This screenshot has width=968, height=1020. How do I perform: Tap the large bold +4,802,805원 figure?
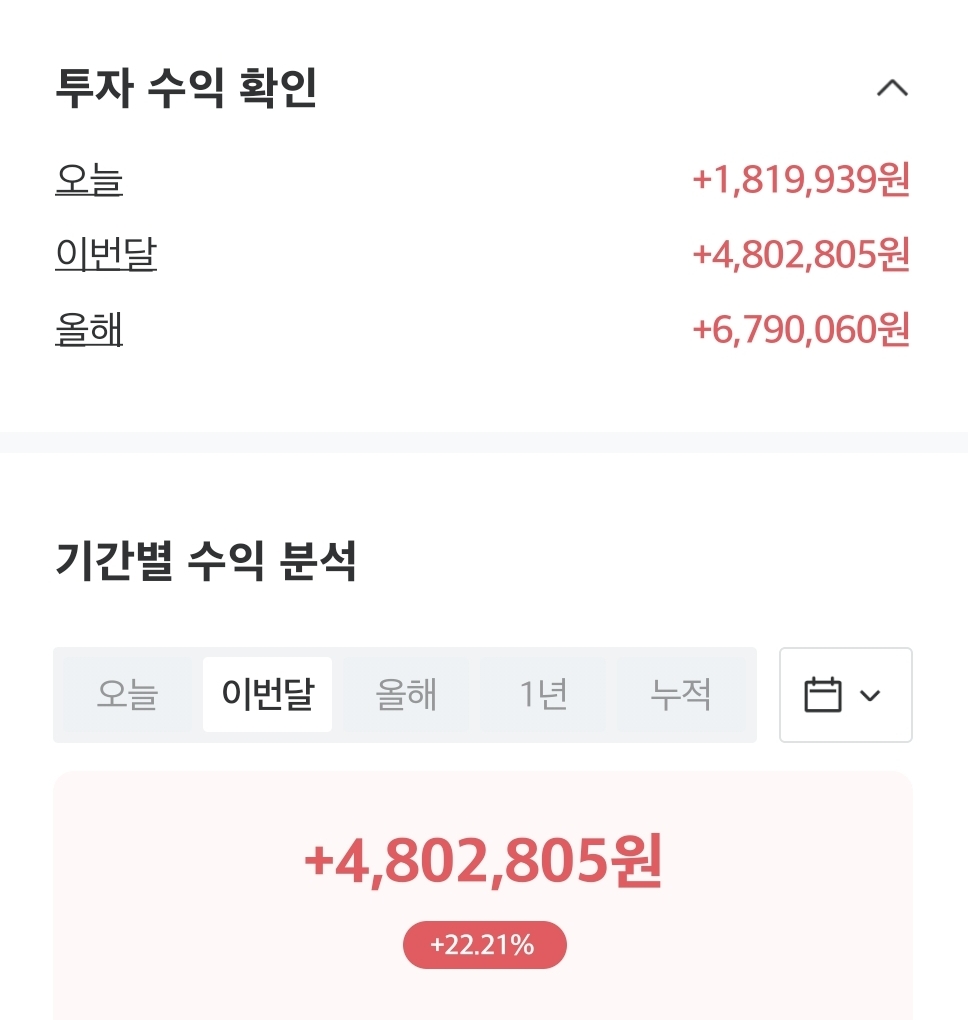coord(483,861)
